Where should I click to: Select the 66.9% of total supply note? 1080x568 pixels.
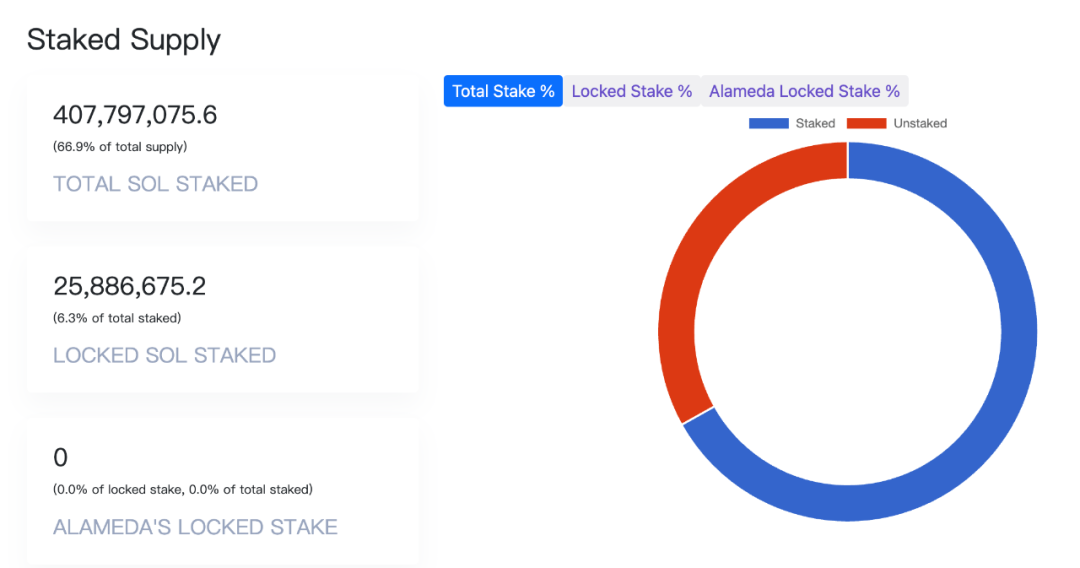[120, 147]
